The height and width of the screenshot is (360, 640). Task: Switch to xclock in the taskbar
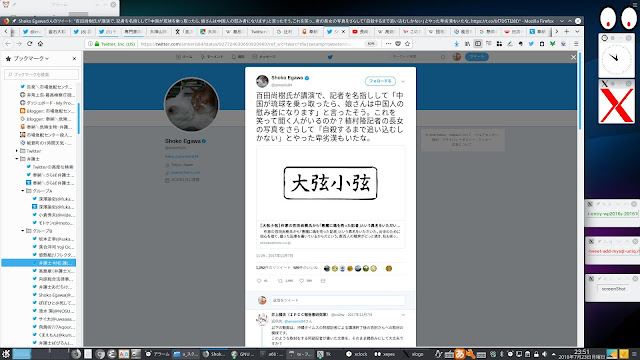(356, 354)
